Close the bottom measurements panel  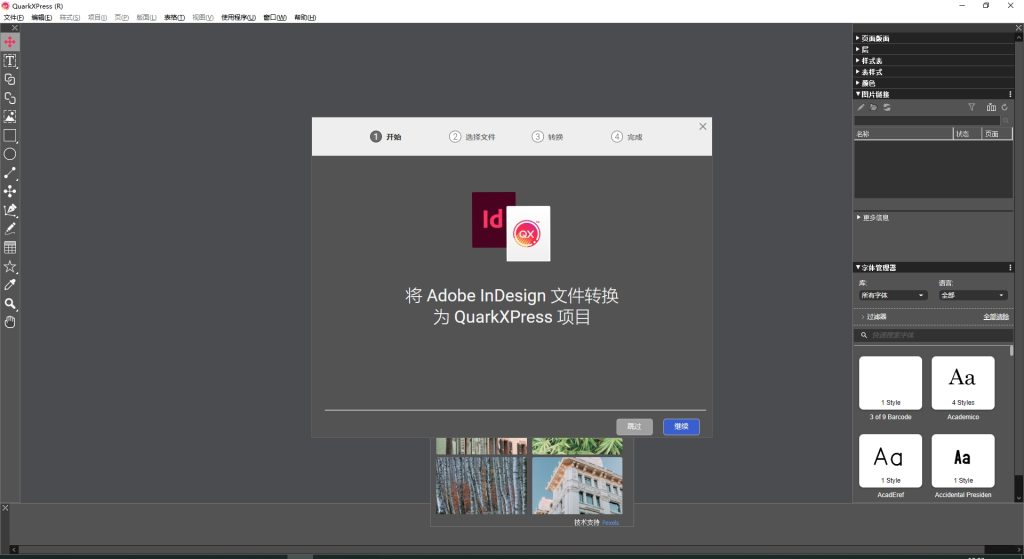point(5,507)
